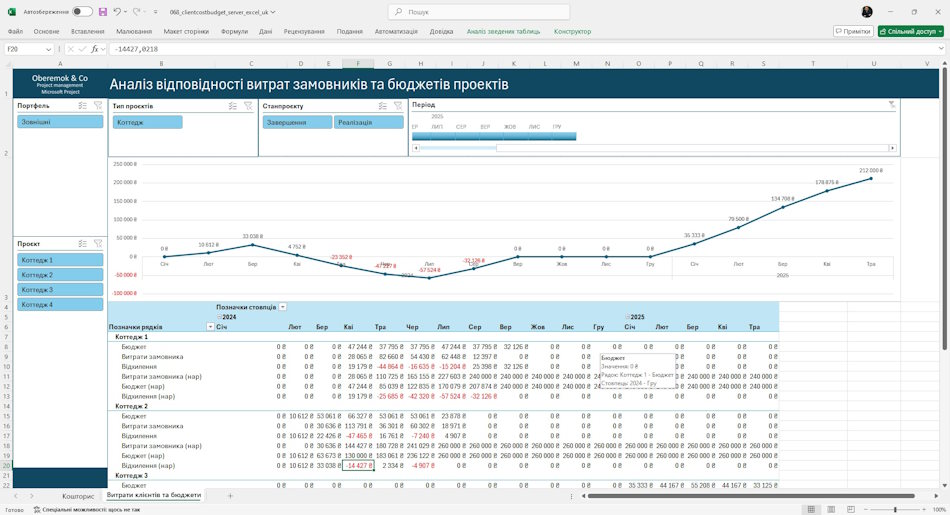Toggle multi-select on the Проєкт slicer
Viewport: 950px width, 515px height.
tap(82, 244)
